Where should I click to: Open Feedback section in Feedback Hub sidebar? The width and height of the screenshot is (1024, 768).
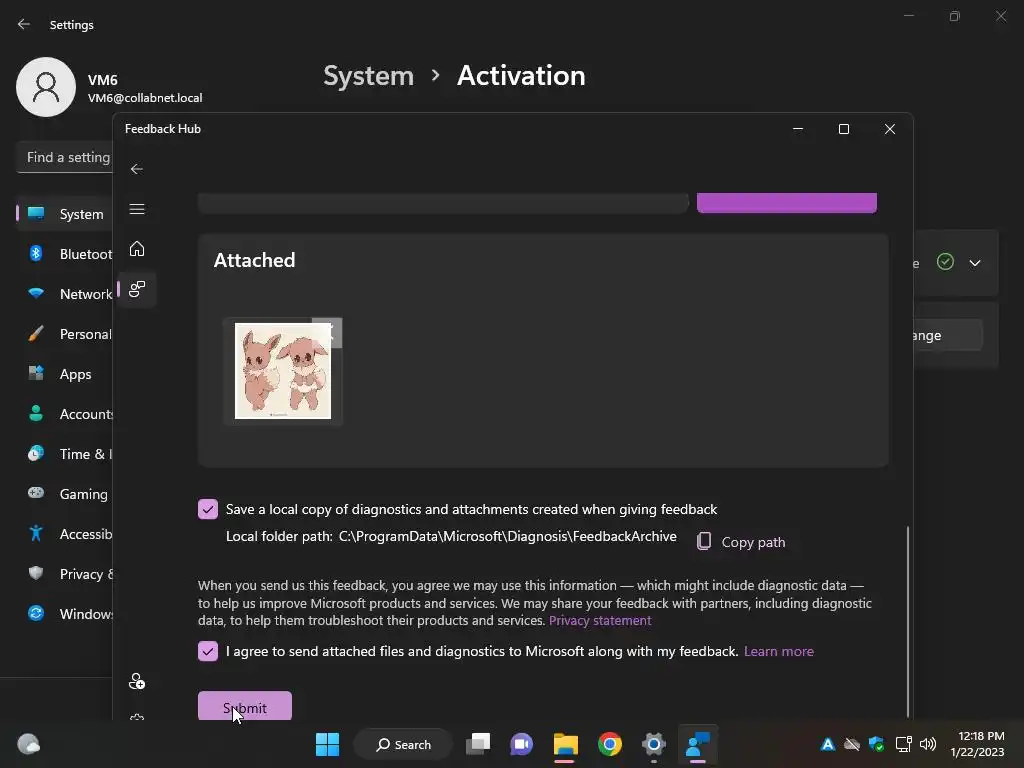136,289
